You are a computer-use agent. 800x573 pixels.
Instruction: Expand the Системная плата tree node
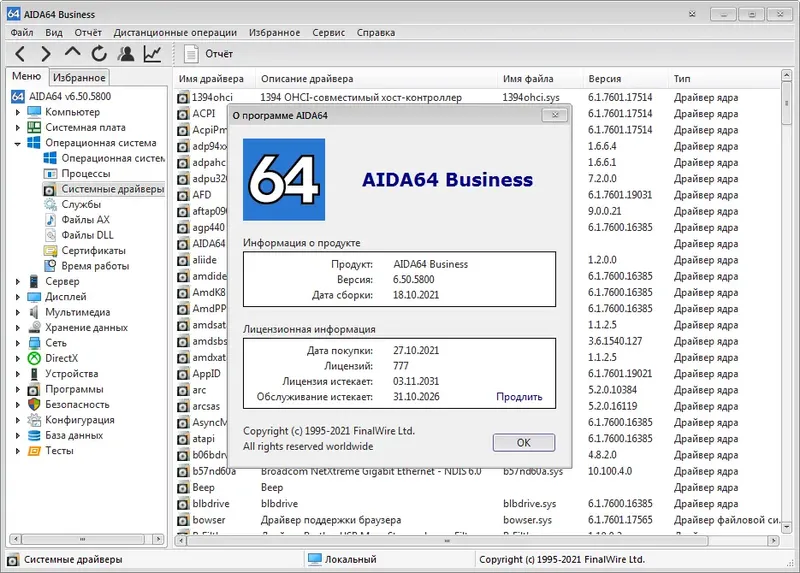(18, 128)
